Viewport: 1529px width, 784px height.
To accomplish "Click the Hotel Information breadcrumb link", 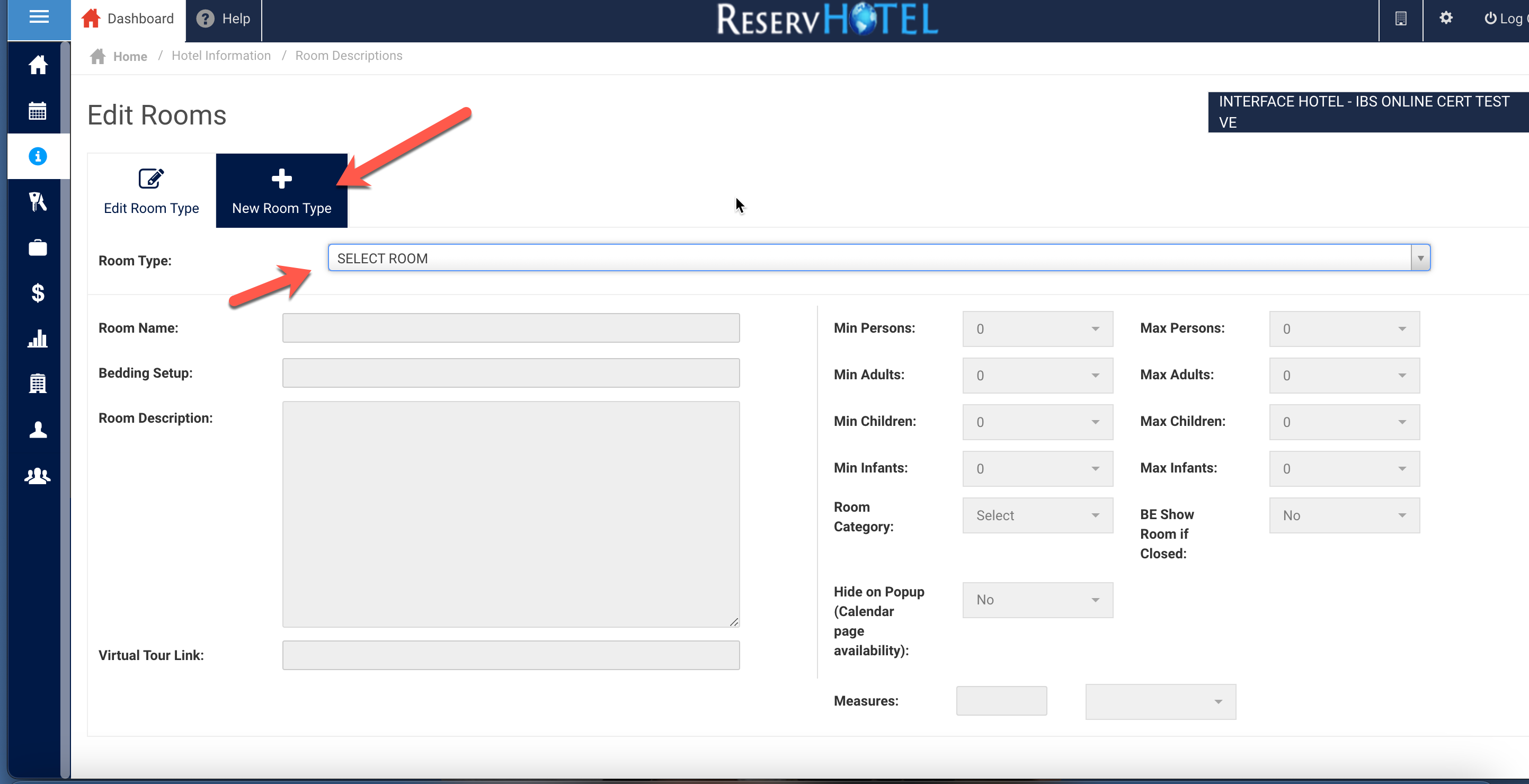I will click(221, 56).
